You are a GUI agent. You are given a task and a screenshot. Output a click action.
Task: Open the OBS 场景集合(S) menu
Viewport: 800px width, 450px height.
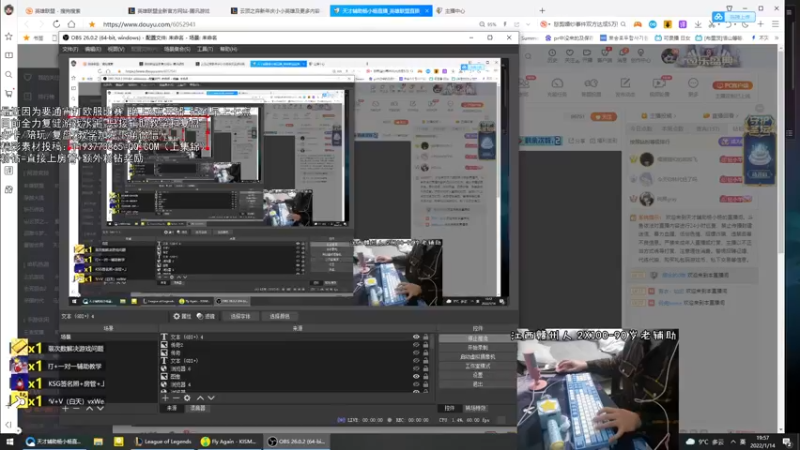point(177,49)
